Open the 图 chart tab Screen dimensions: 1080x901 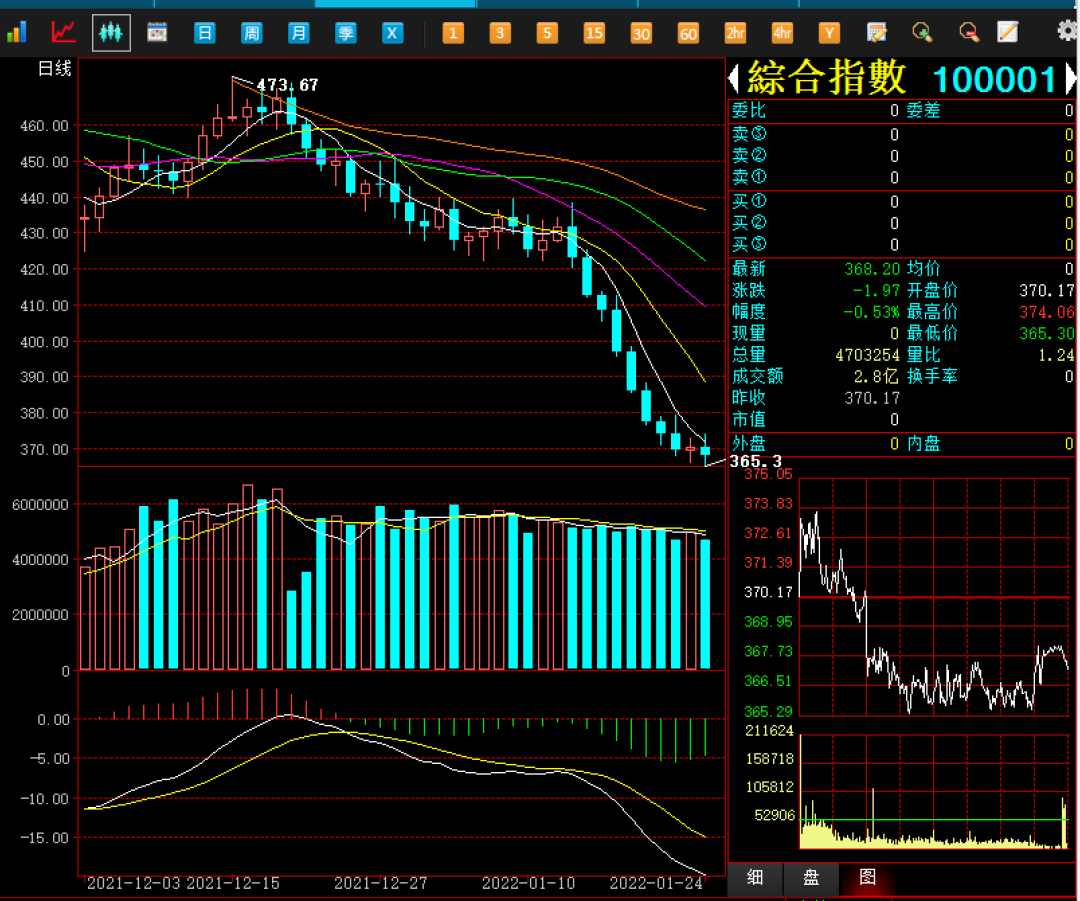tap(868, 878)
